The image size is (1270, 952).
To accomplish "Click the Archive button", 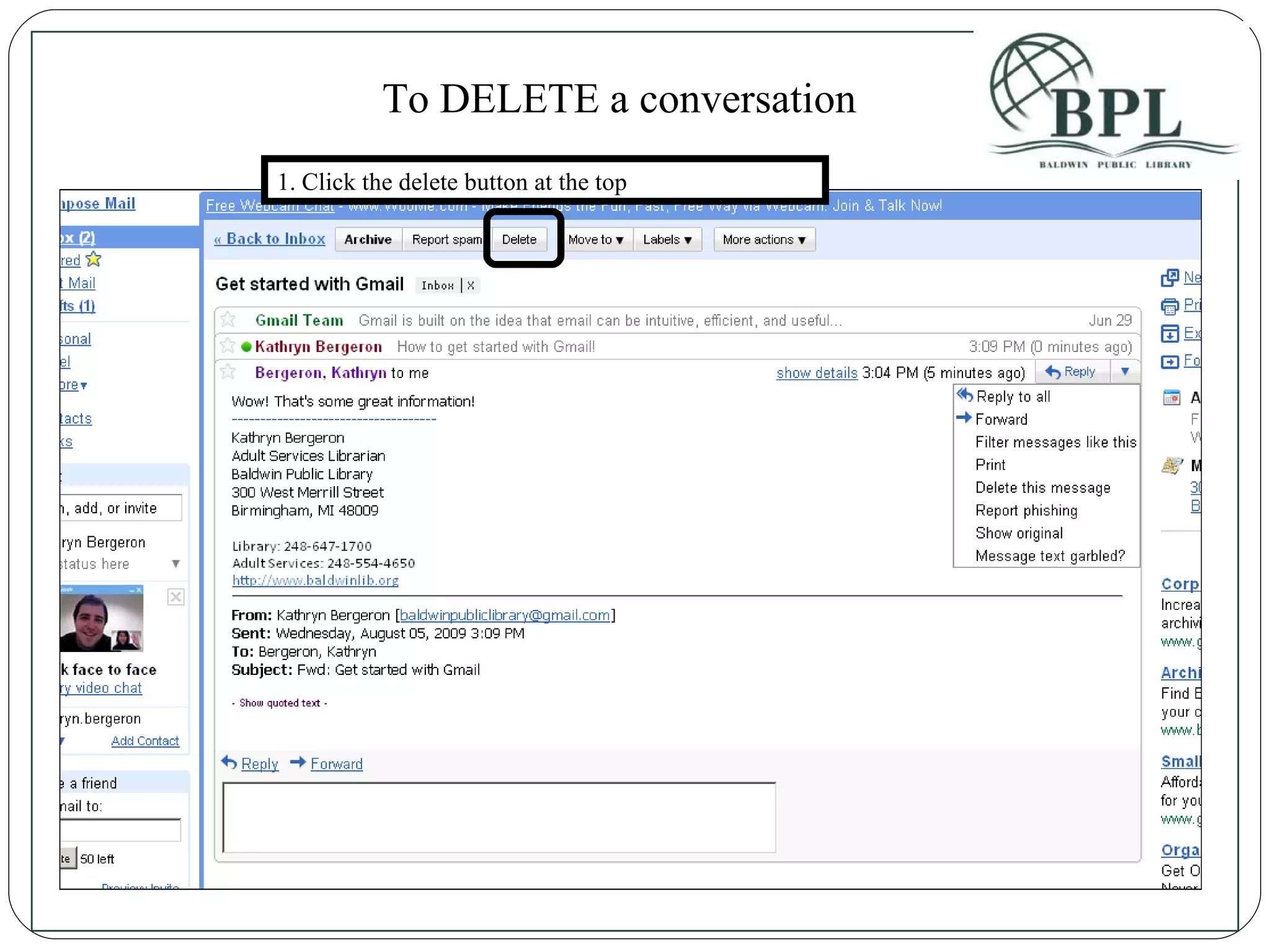I will [368, 240].
